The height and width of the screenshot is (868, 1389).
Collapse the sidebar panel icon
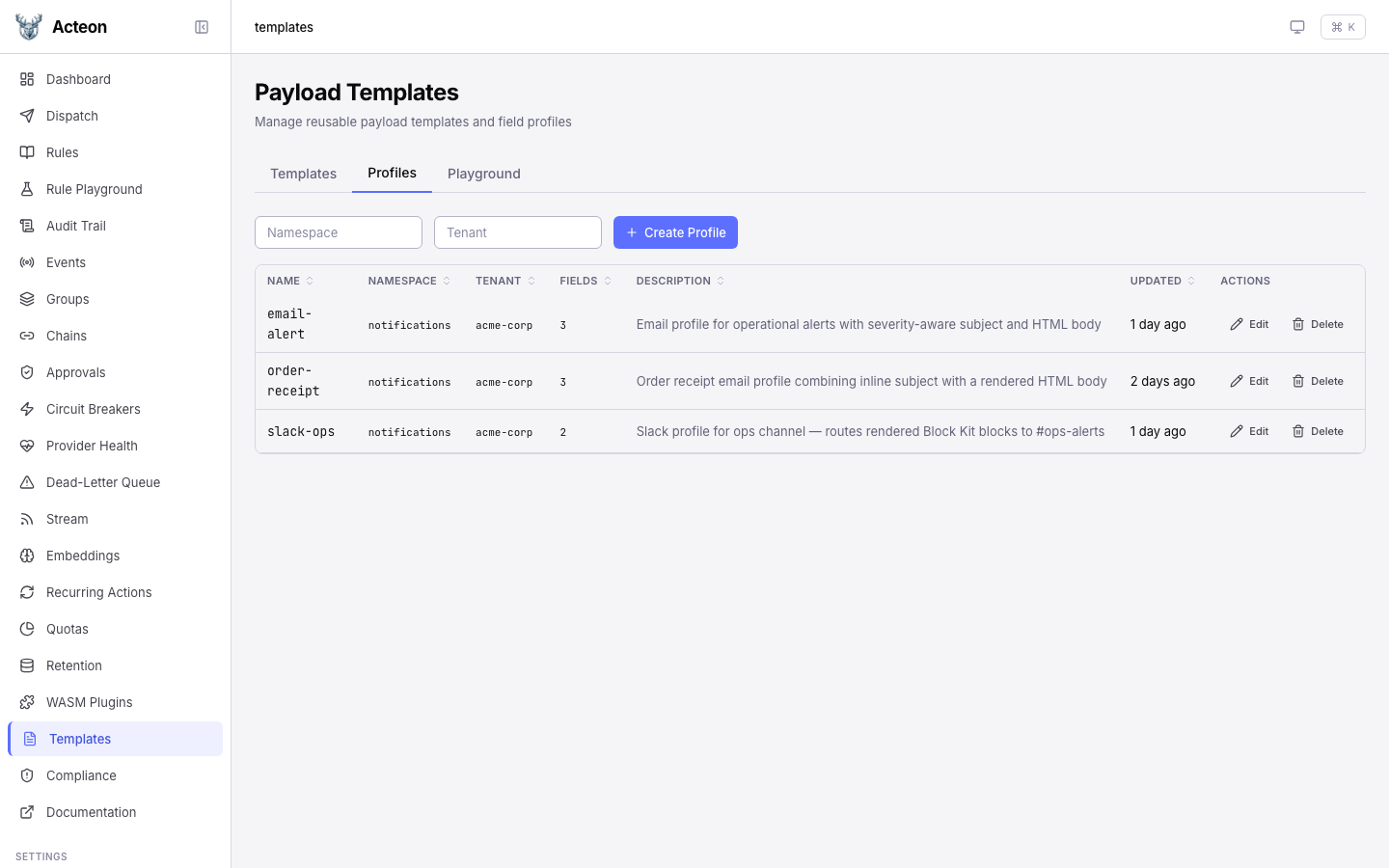[202, 27]
